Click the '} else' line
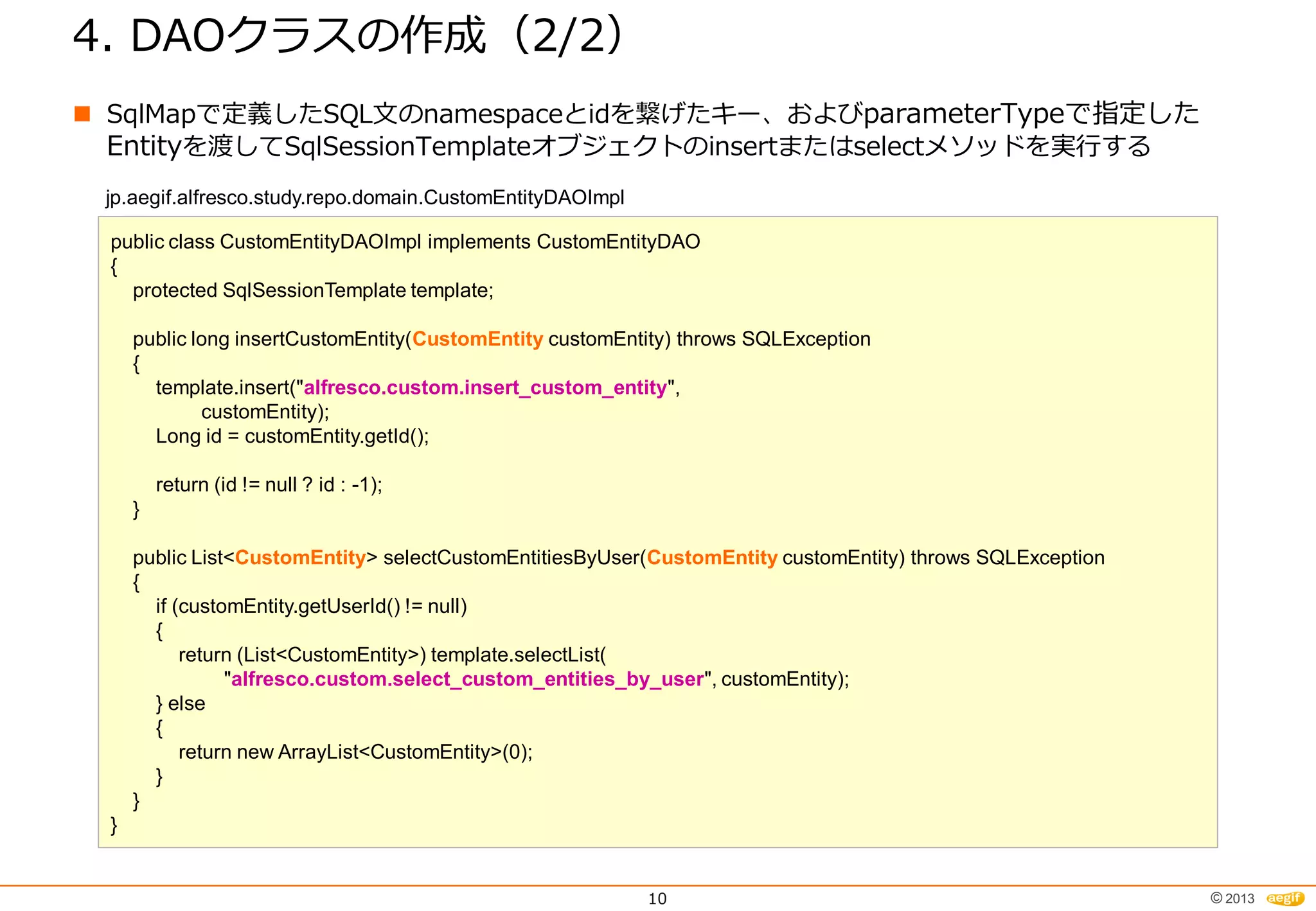The width and height of the screenshot is (1316, 911). pyautogui.click(x=181, y=703)
